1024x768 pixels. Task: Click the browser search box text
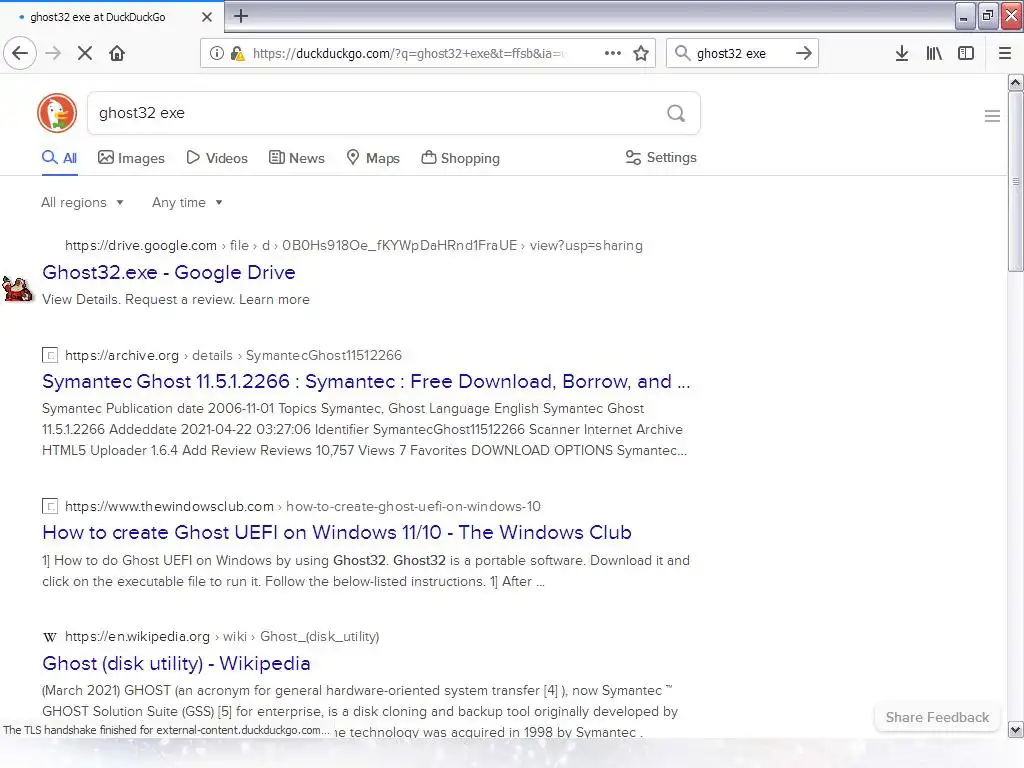[731, 54]
